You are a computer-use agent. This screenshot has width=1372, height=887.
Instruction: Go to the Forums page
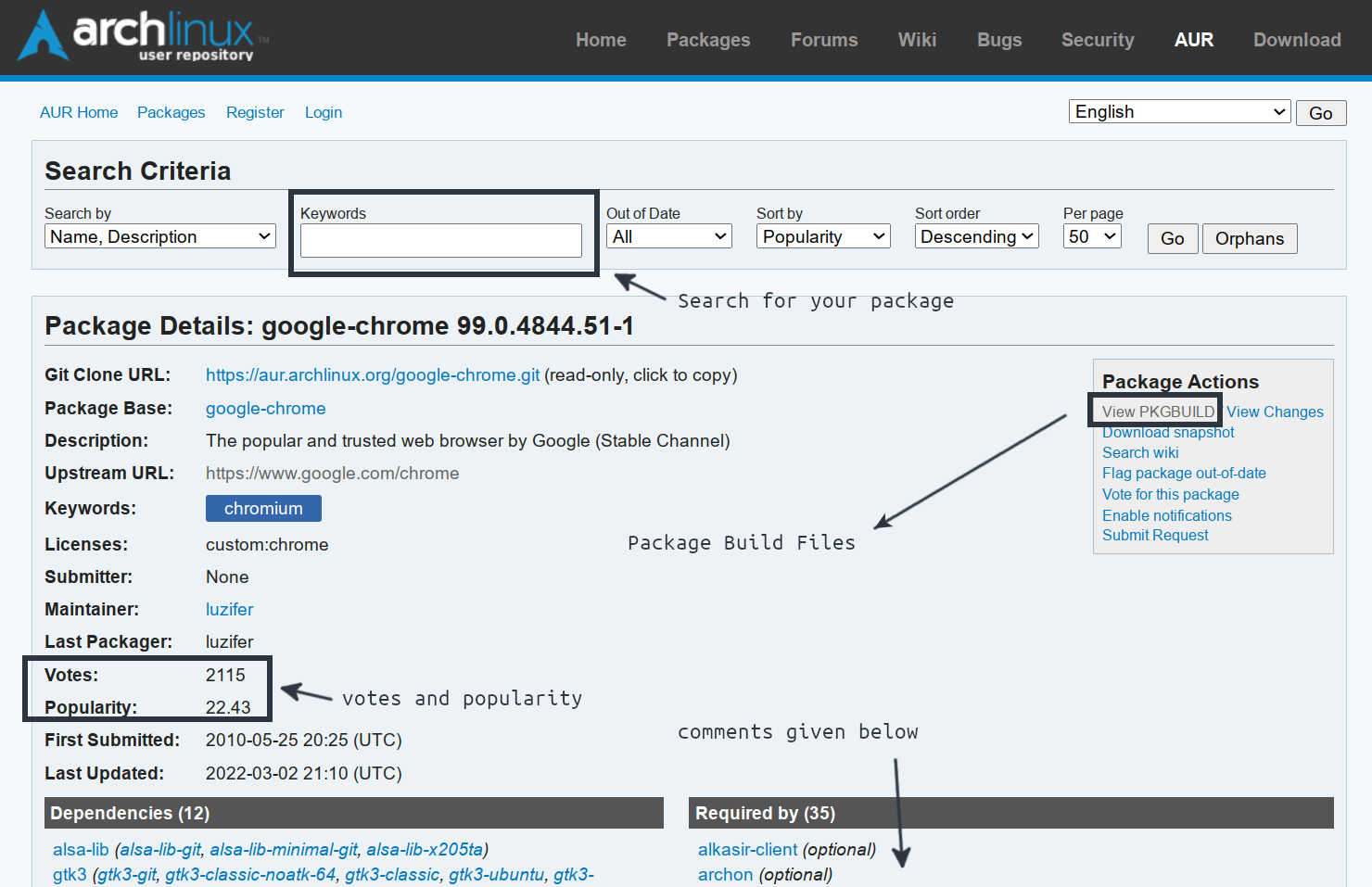click(x=824, y=40)
